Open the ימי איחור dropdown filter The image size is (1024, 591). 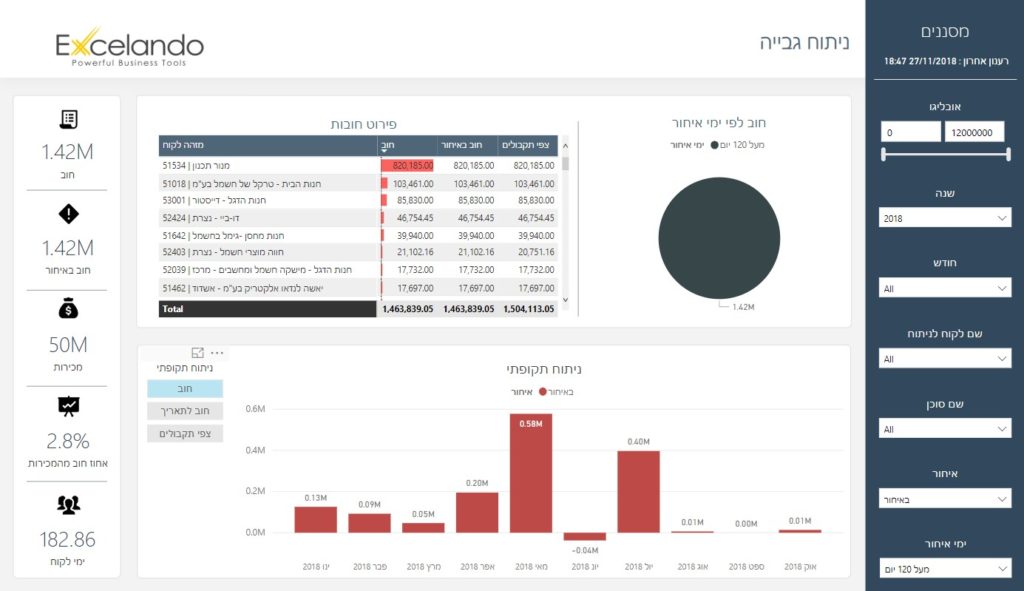point(945,569)
